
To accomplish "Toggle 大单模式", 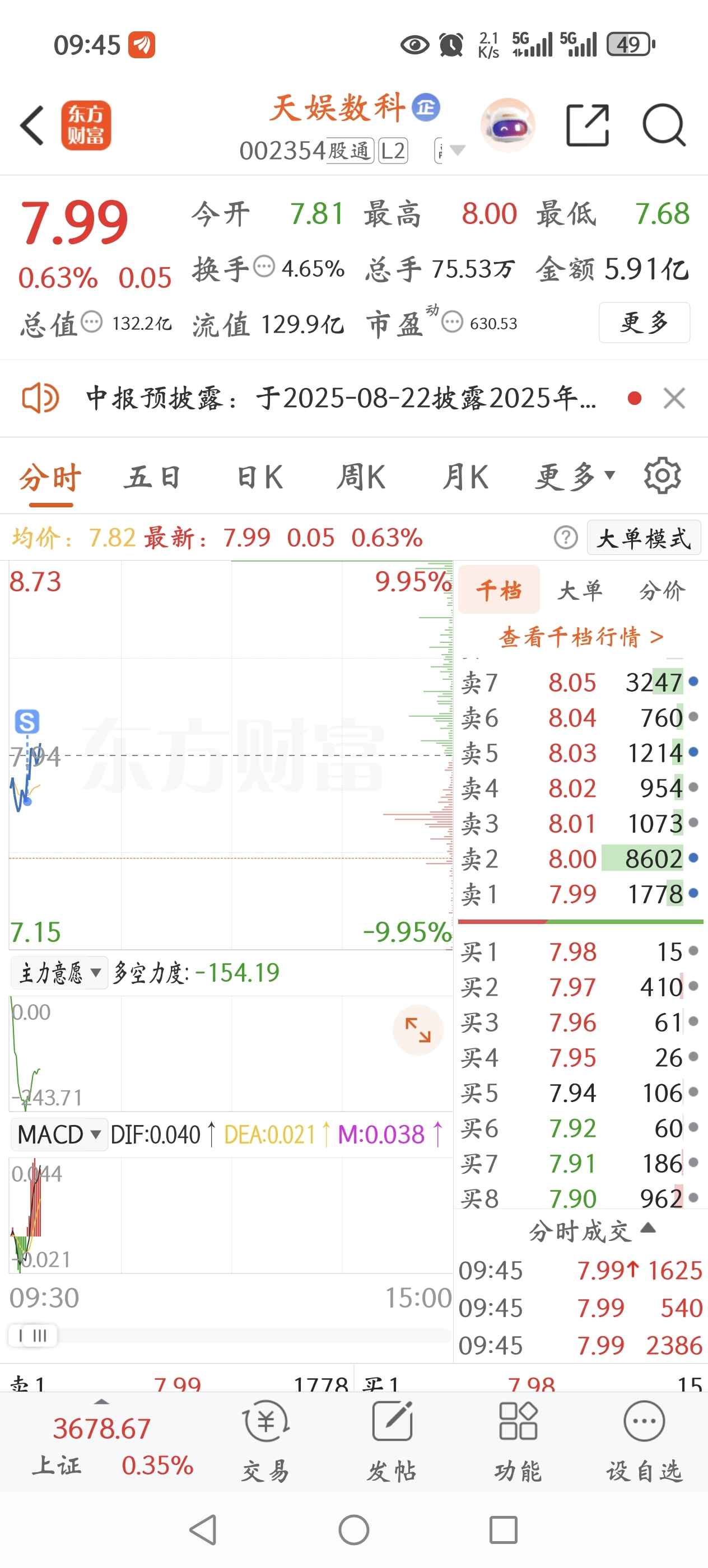I will coord(644,538).
